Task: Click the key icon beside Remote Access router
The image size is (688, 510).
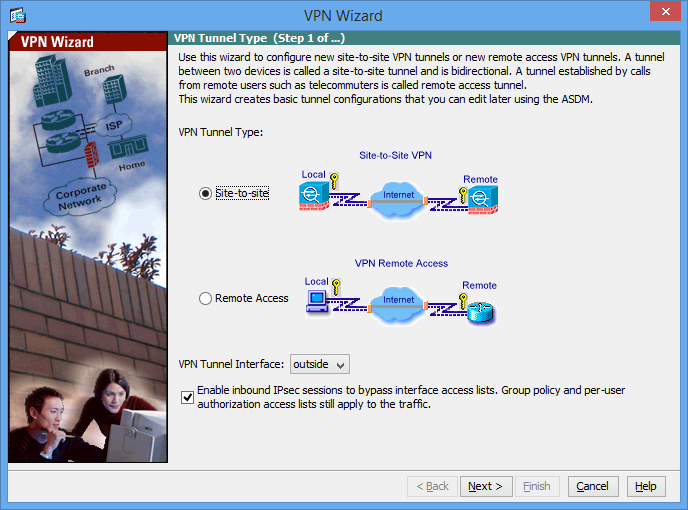Action: pos(463,301)
